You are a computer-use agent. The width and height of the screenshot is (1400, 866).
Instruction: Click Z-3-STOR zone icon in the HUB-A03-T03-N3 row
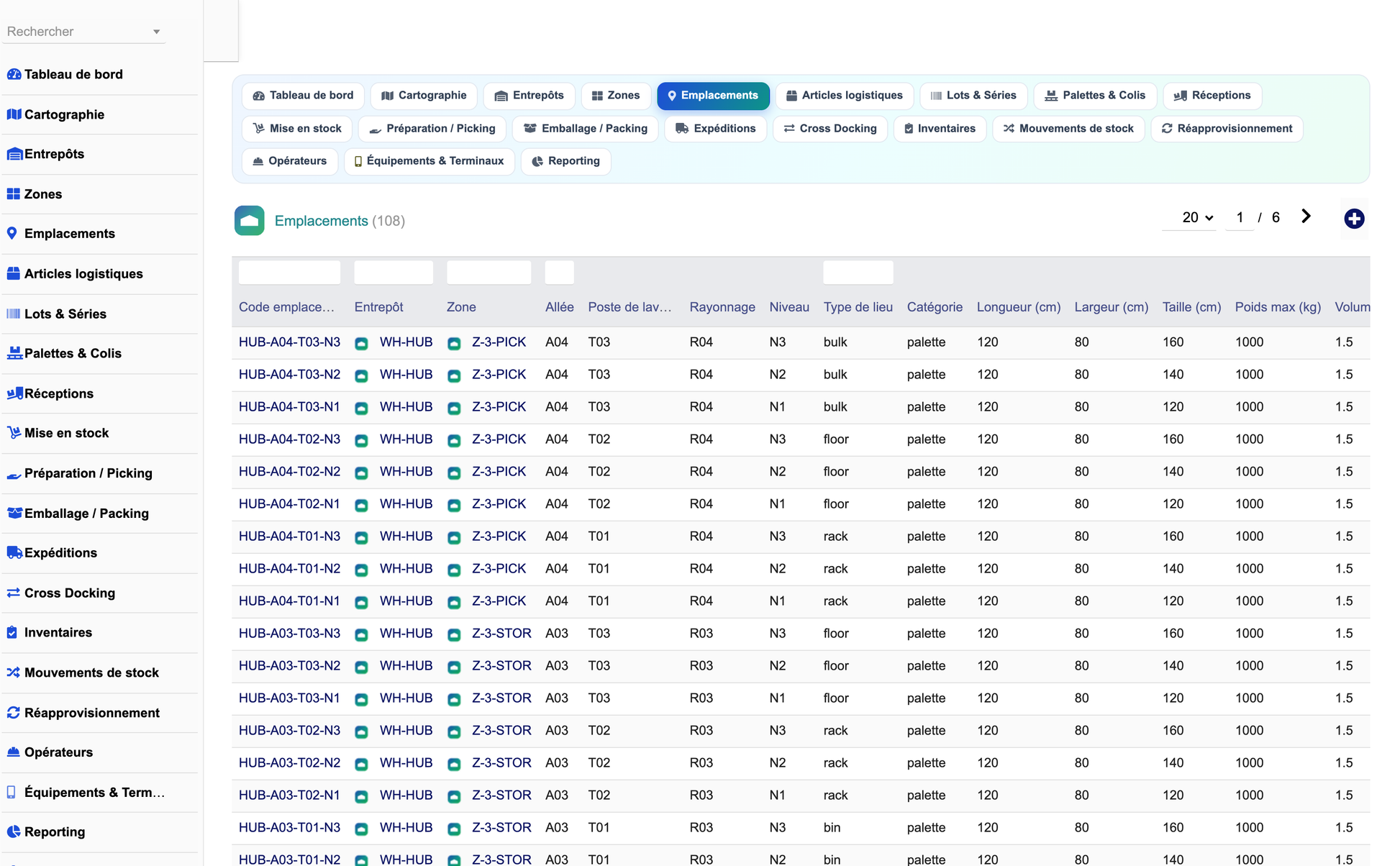(454, 634)
